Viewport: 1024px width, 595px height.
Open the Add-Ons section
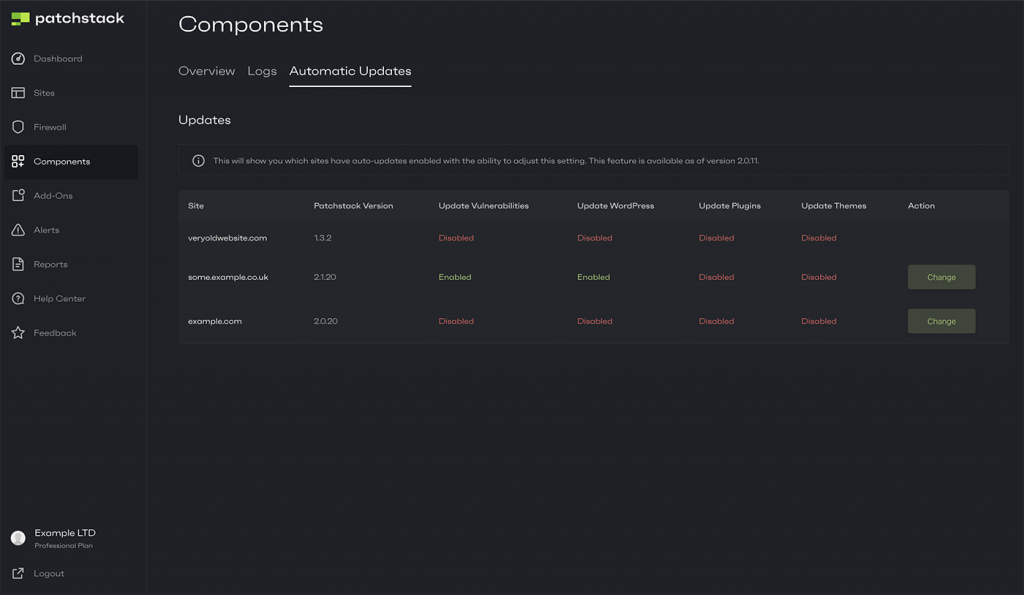coord(21,196)
